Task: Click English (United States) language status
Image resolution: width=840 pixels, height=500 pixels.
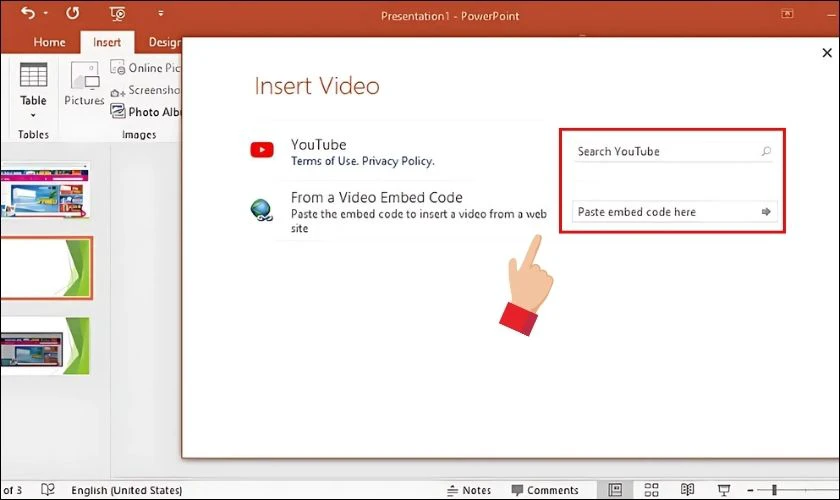Action: [x=126, y=490]
